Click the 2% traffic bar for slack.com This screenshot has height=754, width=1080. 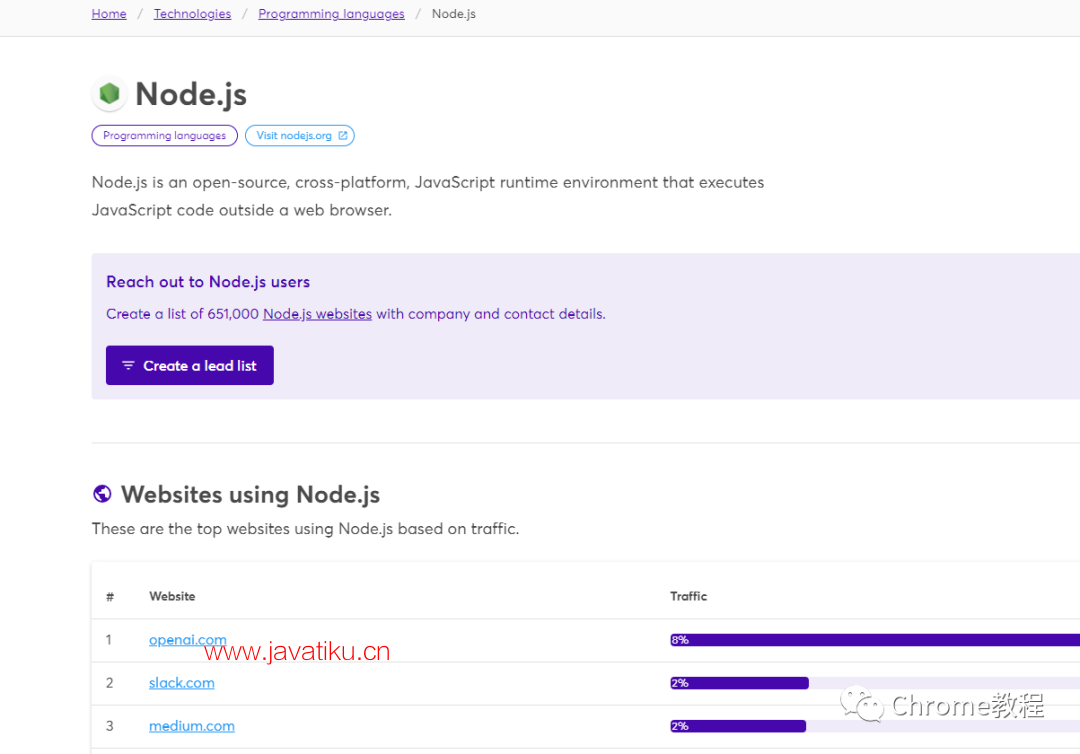point(739,683)
